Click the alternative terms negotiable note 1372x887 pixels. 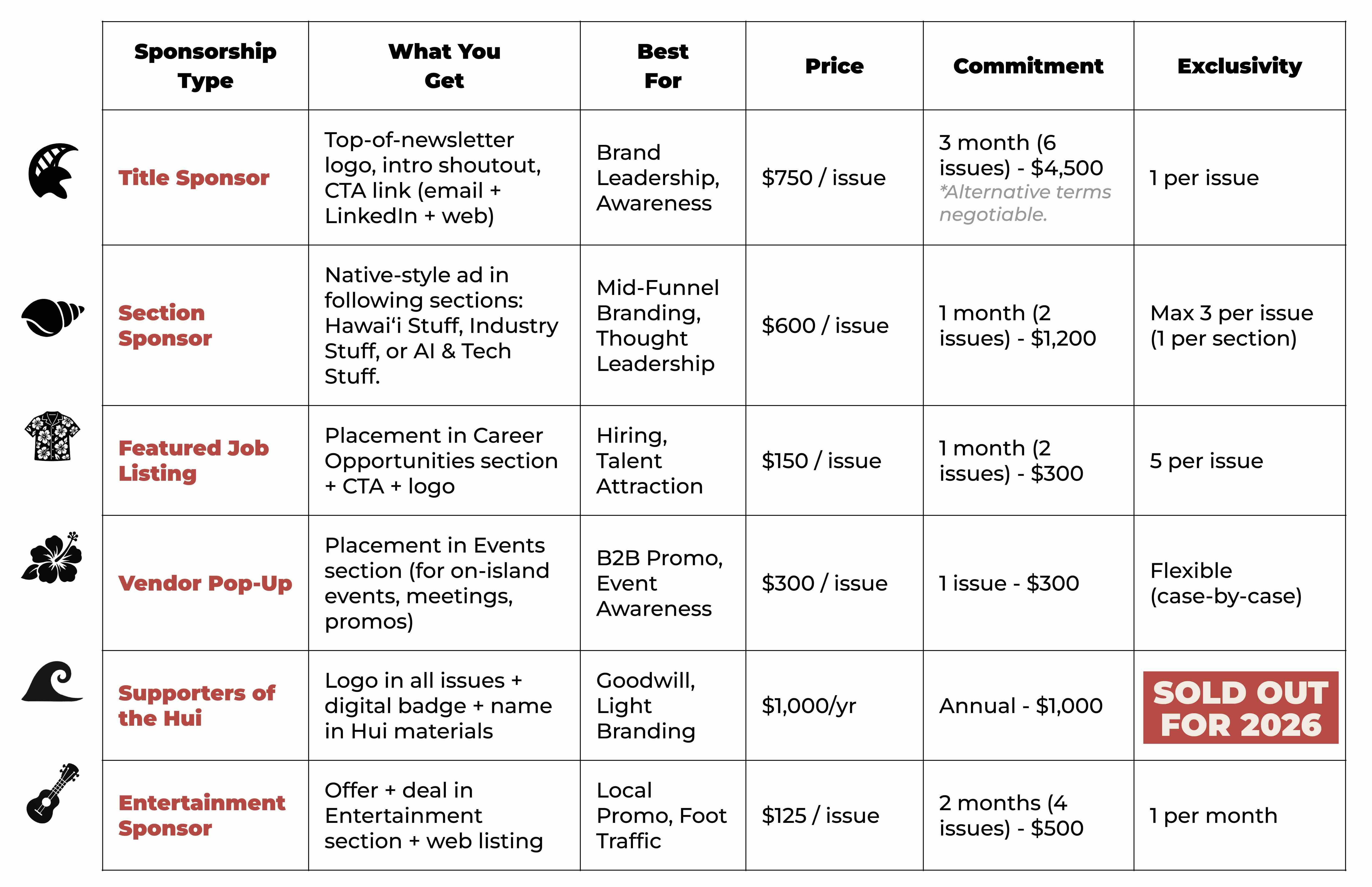click(x=1025, y=203)
